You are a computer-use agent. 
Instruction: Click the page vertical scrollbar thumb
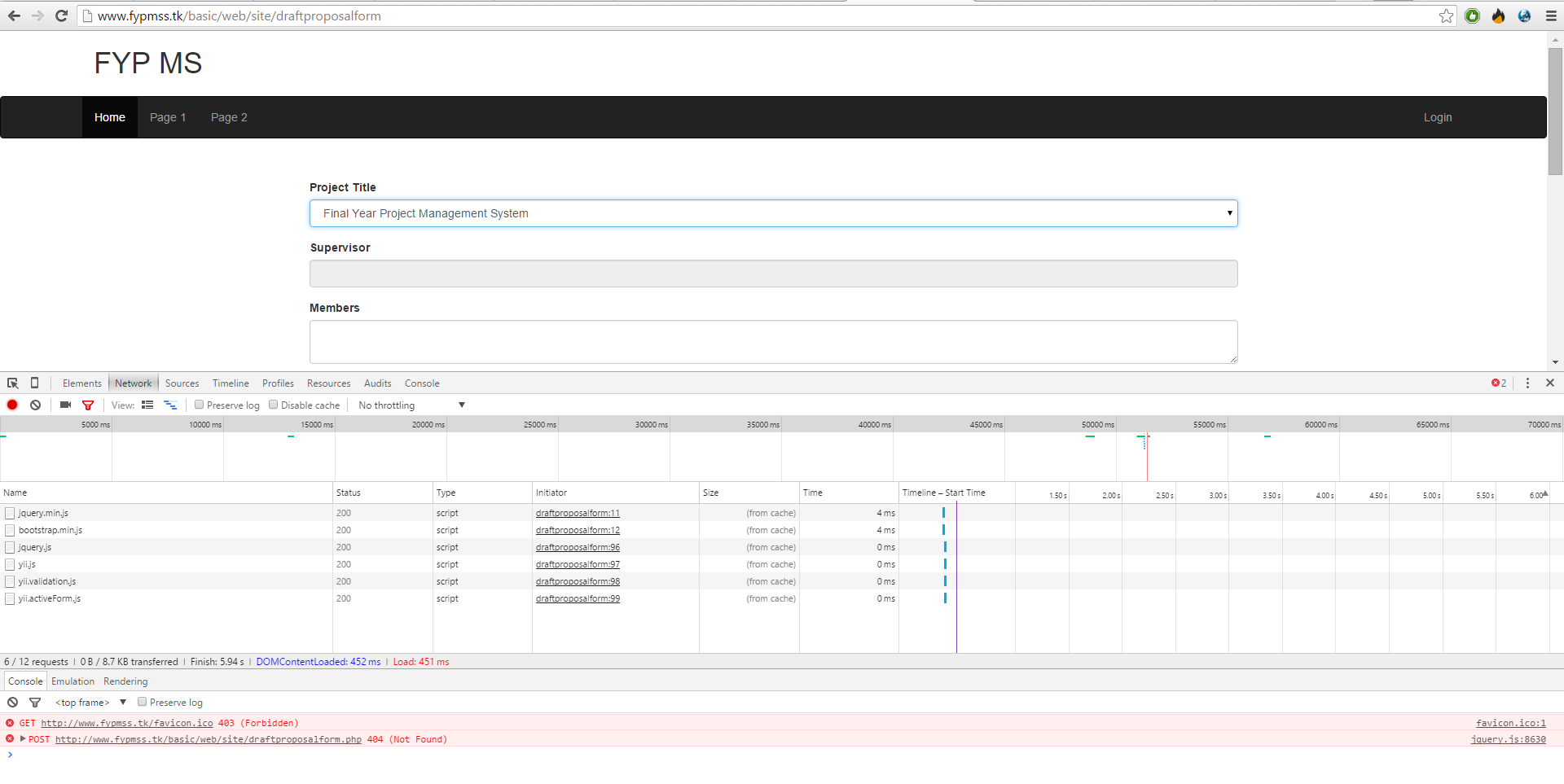[1555, 112]
